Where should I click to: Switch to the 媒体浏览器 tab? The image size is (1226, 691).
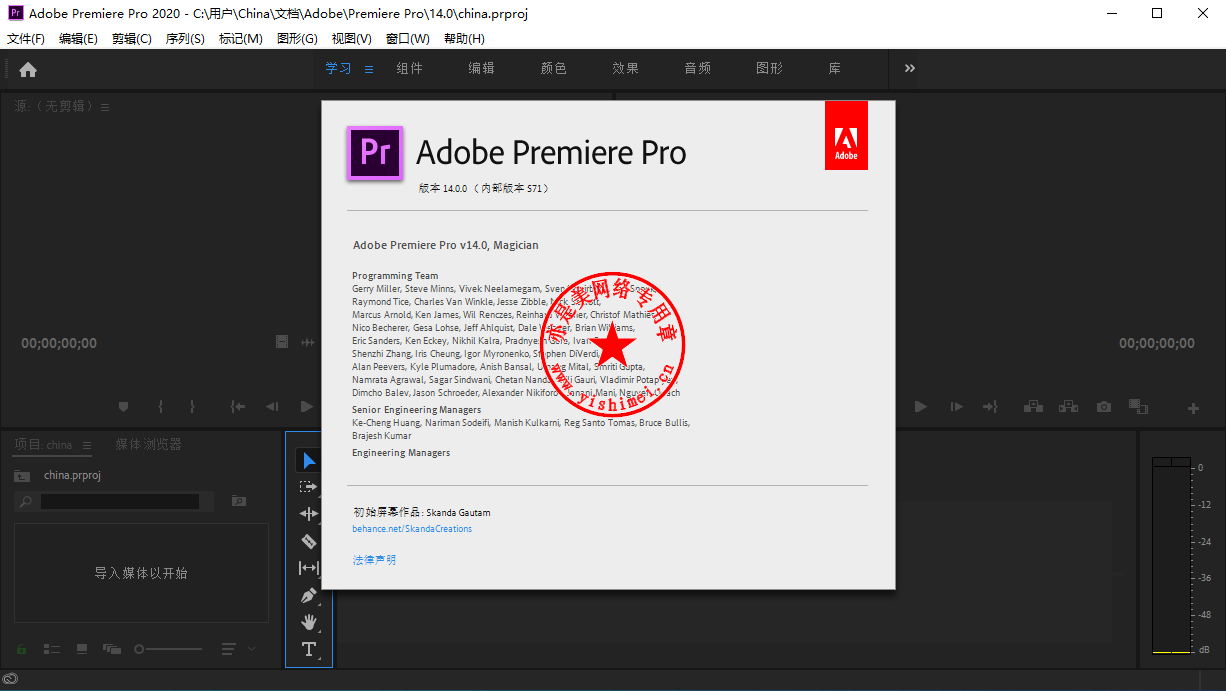point(148,444)
